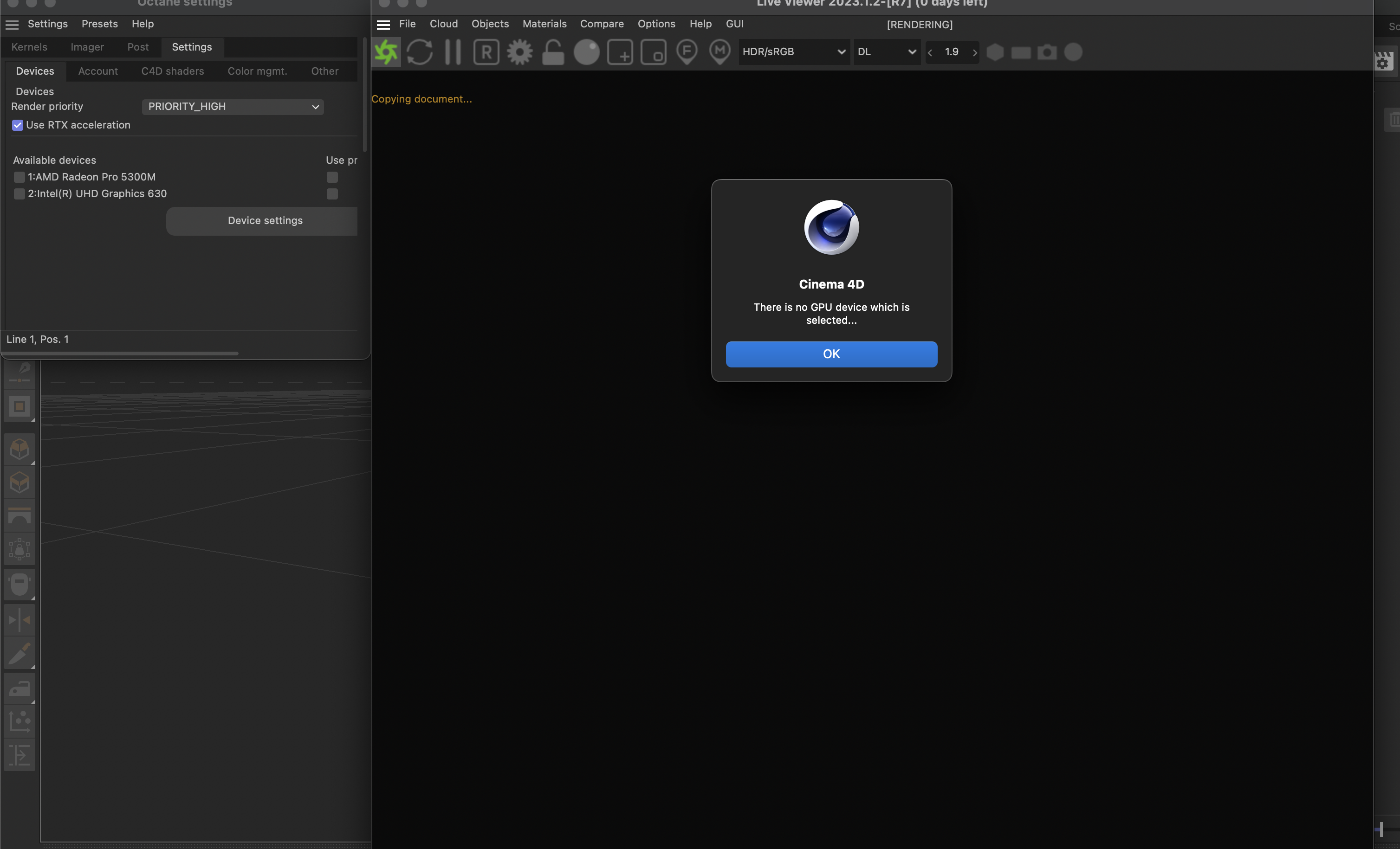1400x849 pixels.
Task: Select the weight points tool icon
Action: tap(19, 549)
